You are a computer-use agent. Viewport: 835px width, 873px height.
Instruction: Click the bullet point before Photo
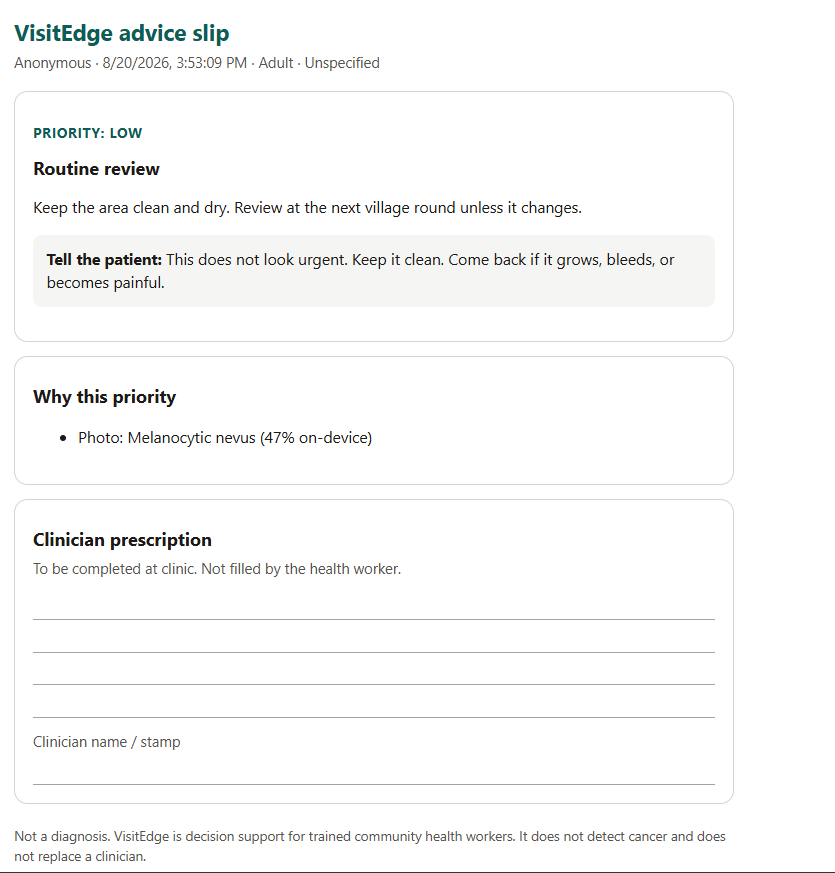[63, 439]
